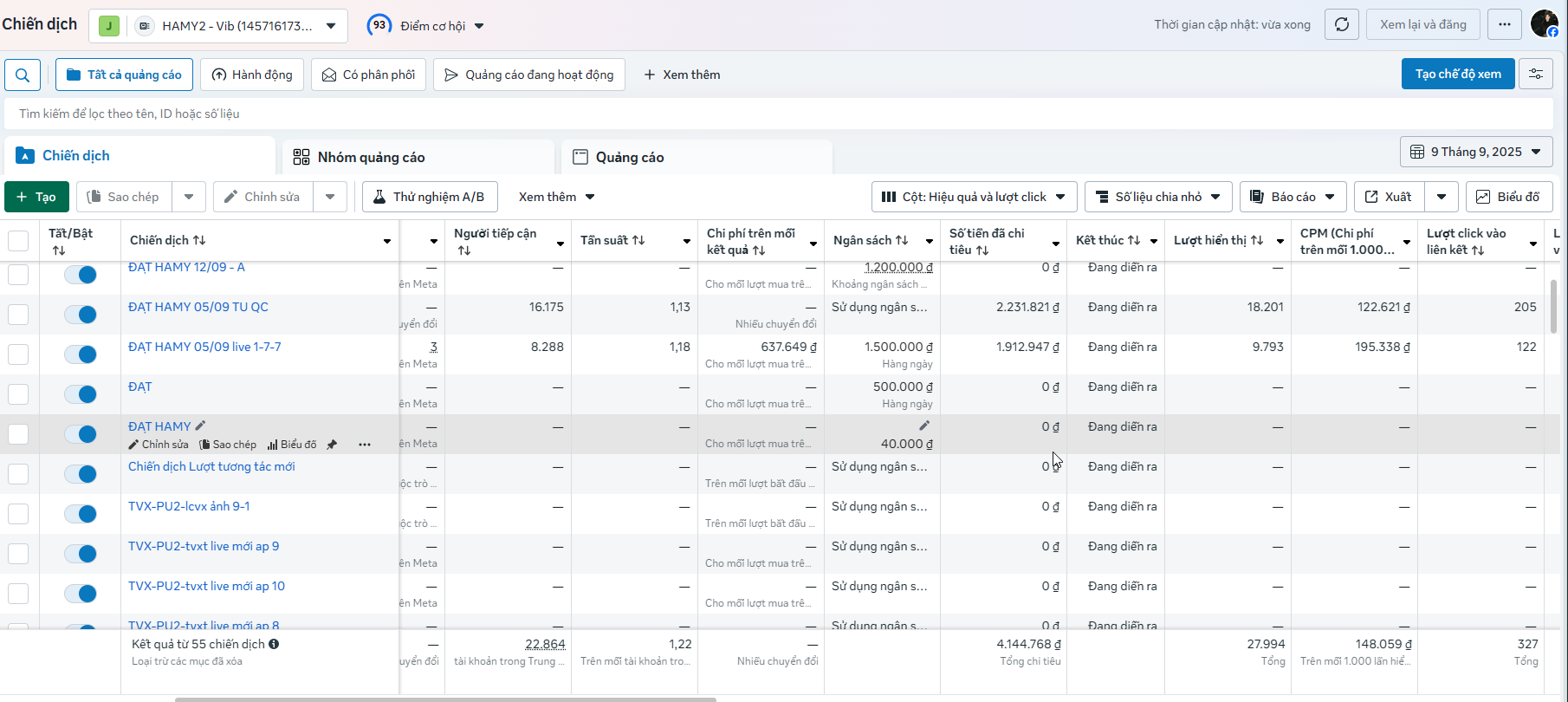Refresh data with the circular arrow icon
The width and height of the screenshot is (1568, 702).
coord(1342,24)
